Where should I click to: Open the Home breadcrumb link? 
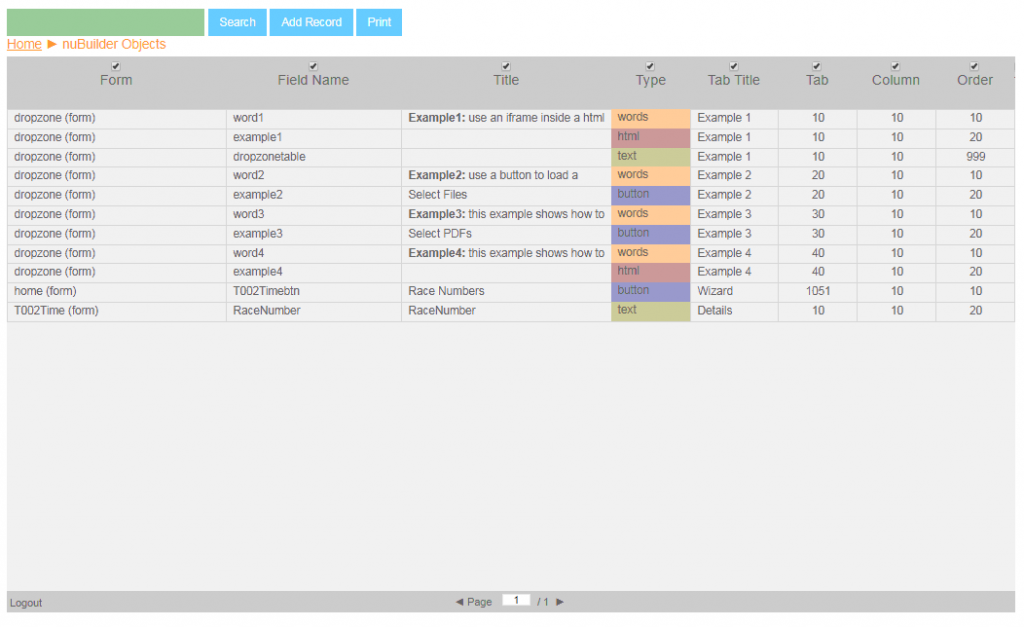(24, 44)
